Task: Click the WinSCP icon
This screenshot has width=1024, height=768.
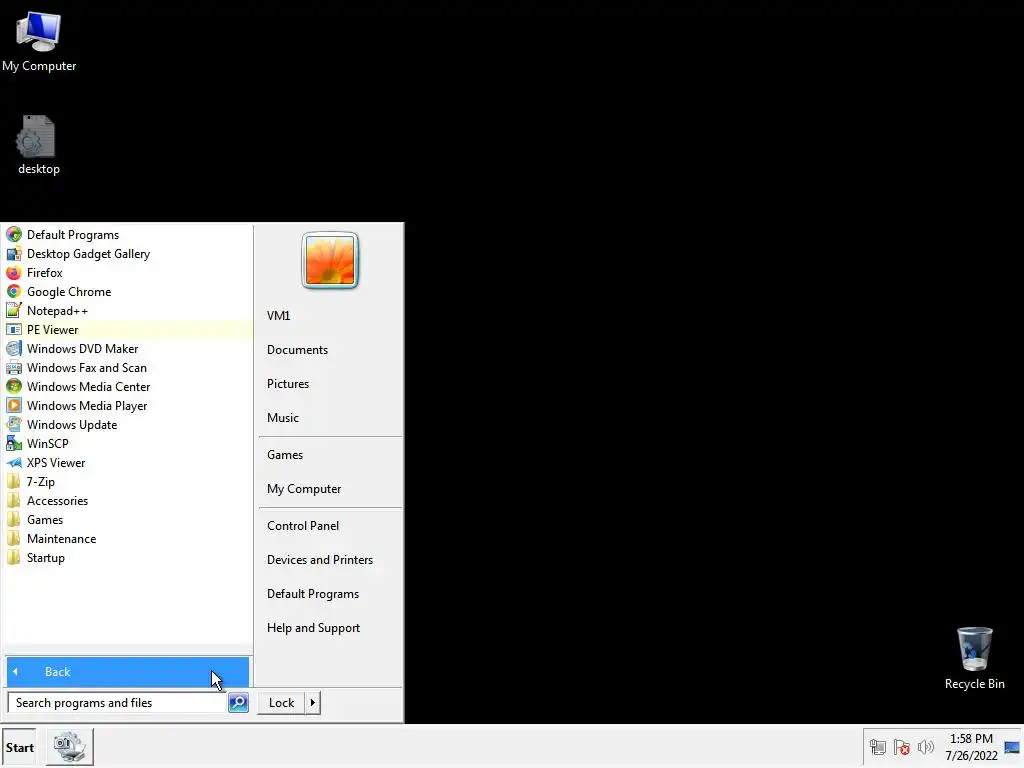Action: 14,443
